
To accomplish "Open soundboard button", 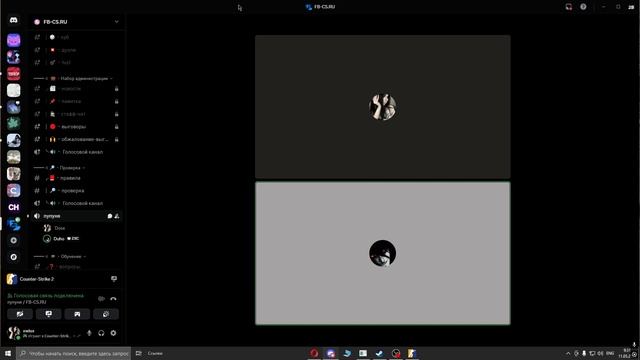I will pos(106,314).
